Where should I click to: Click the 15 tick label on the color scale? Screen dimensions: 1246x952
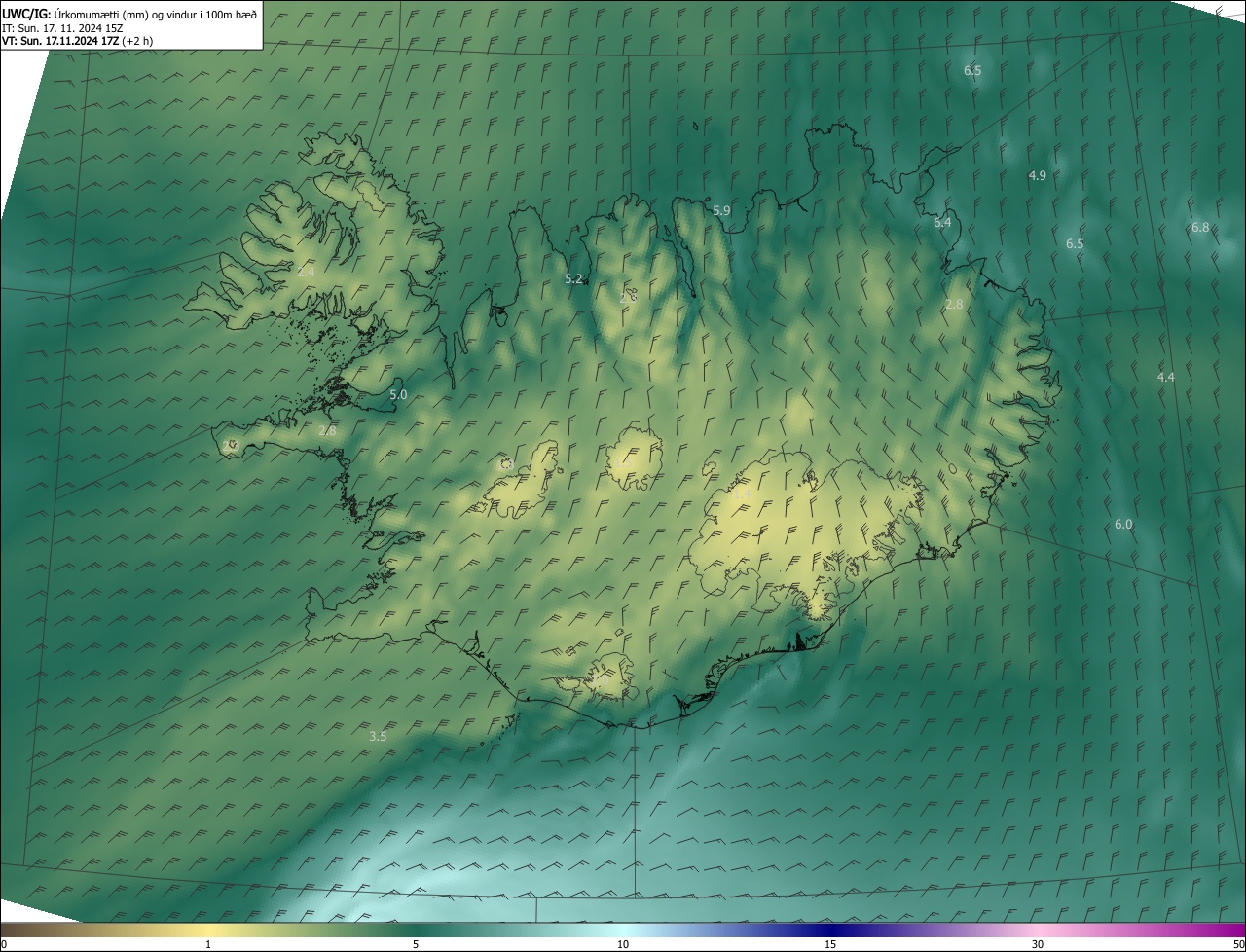[830, 944]
